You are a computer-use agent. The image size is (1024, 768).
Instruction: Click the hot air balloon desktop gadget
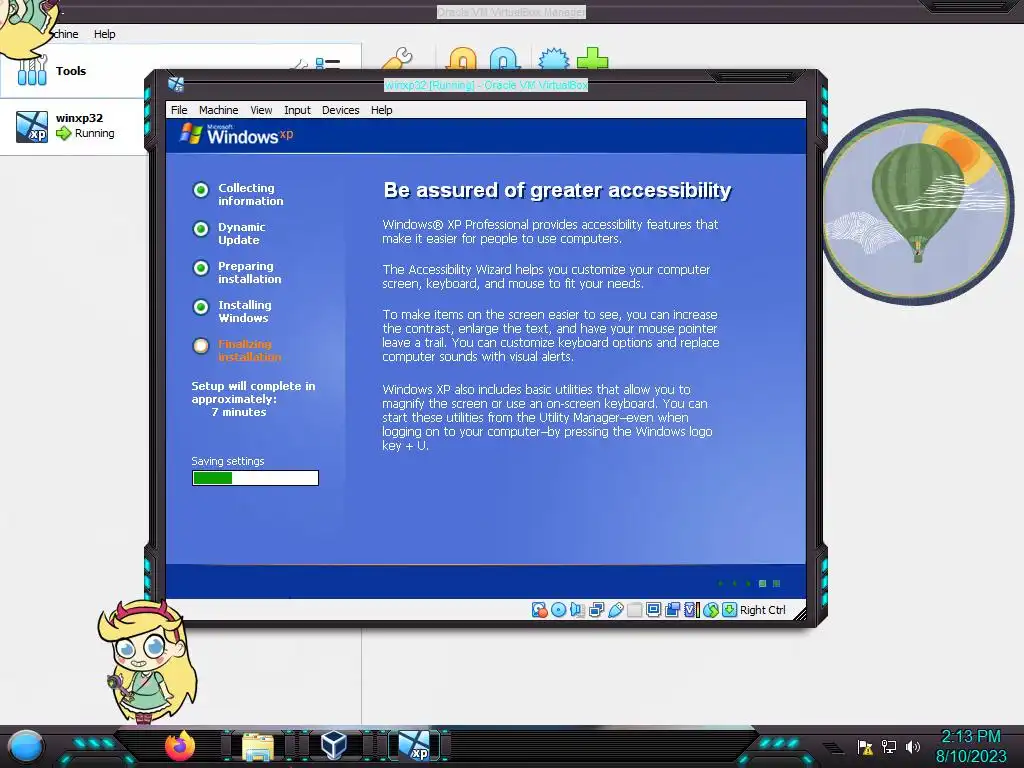point(919,206)
